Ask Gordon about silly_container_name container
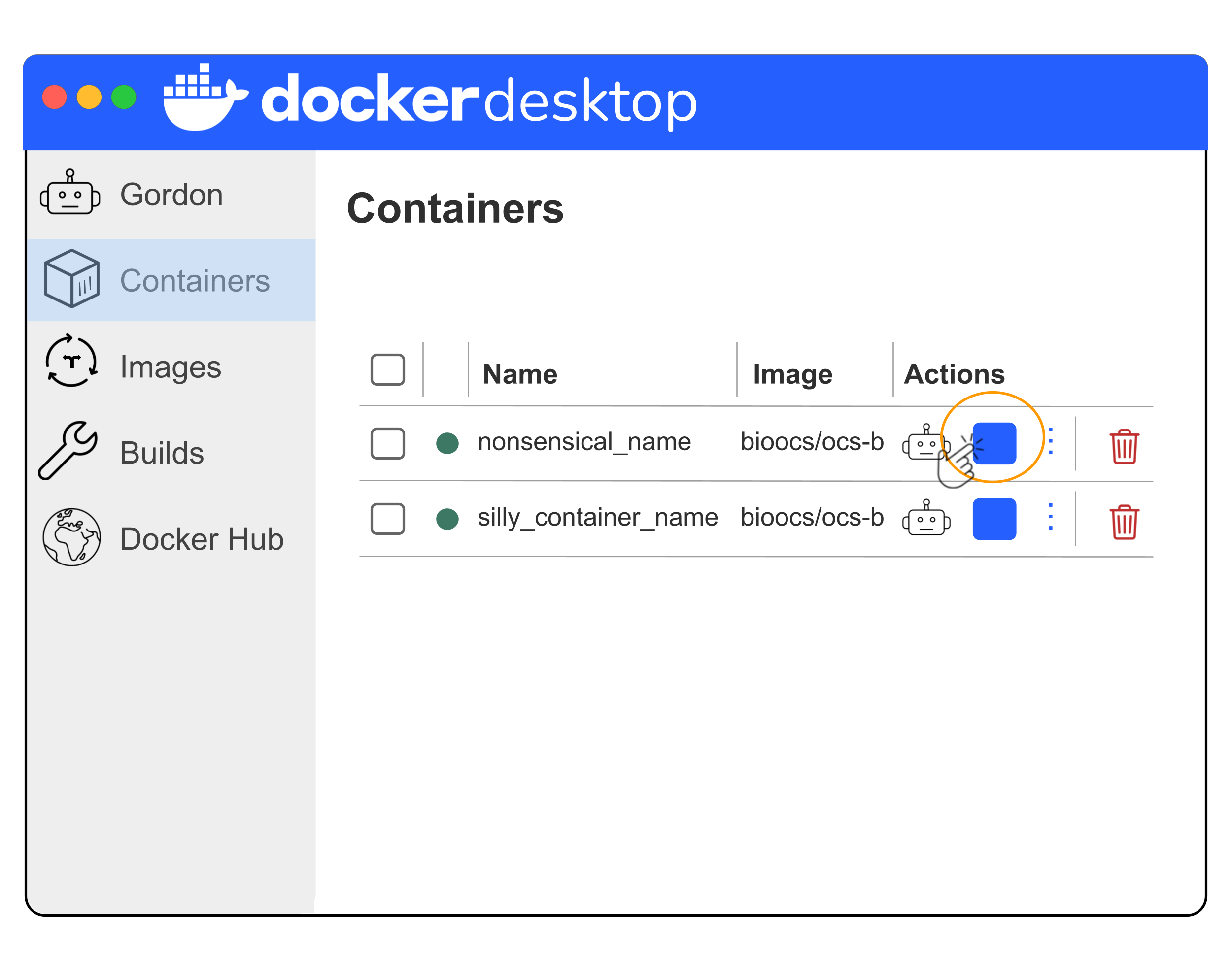Screen dimensions: 1232x962 pyautogui.click(x=926, y=517)
